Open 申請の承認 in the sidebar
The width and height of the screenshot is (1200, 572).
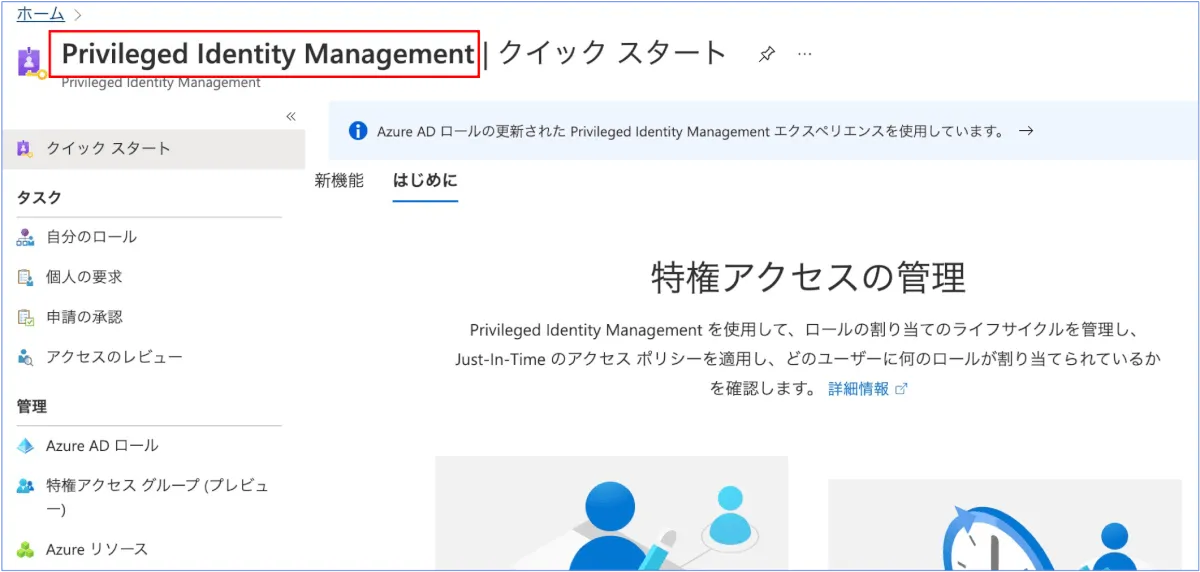(x=84, y=317)
